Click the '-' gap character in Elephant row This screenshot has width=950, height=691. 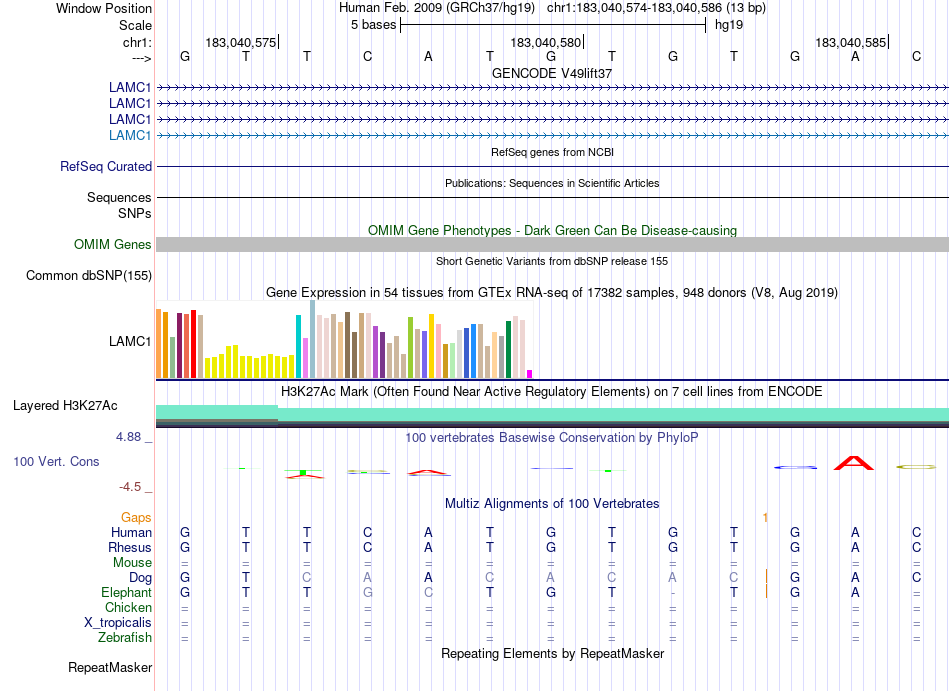(x=673, y=593)
